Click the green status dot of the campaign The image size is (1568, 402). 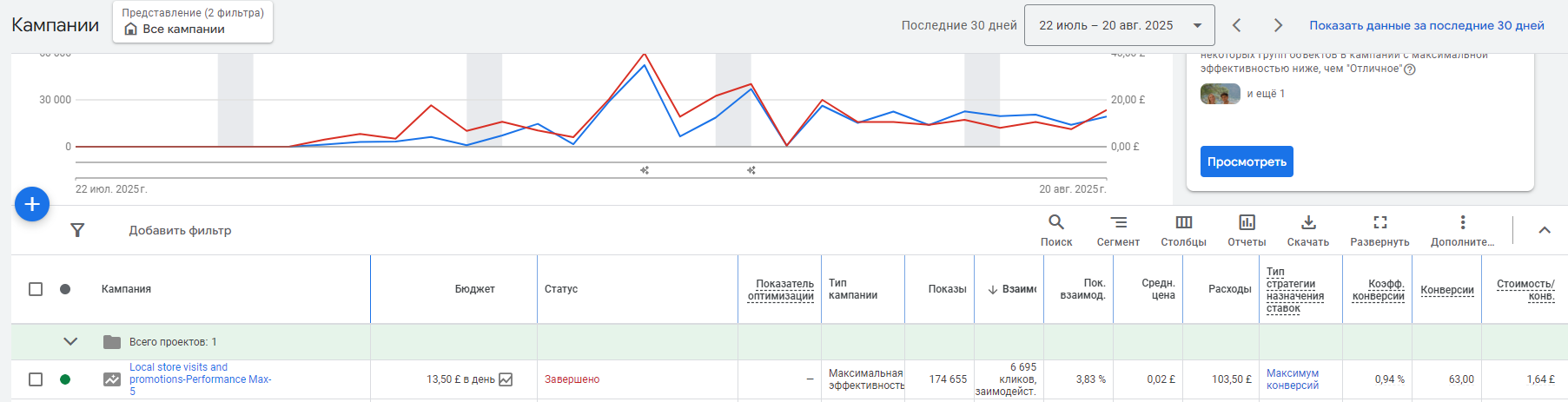pyautogui.click(x=65, y=379)
